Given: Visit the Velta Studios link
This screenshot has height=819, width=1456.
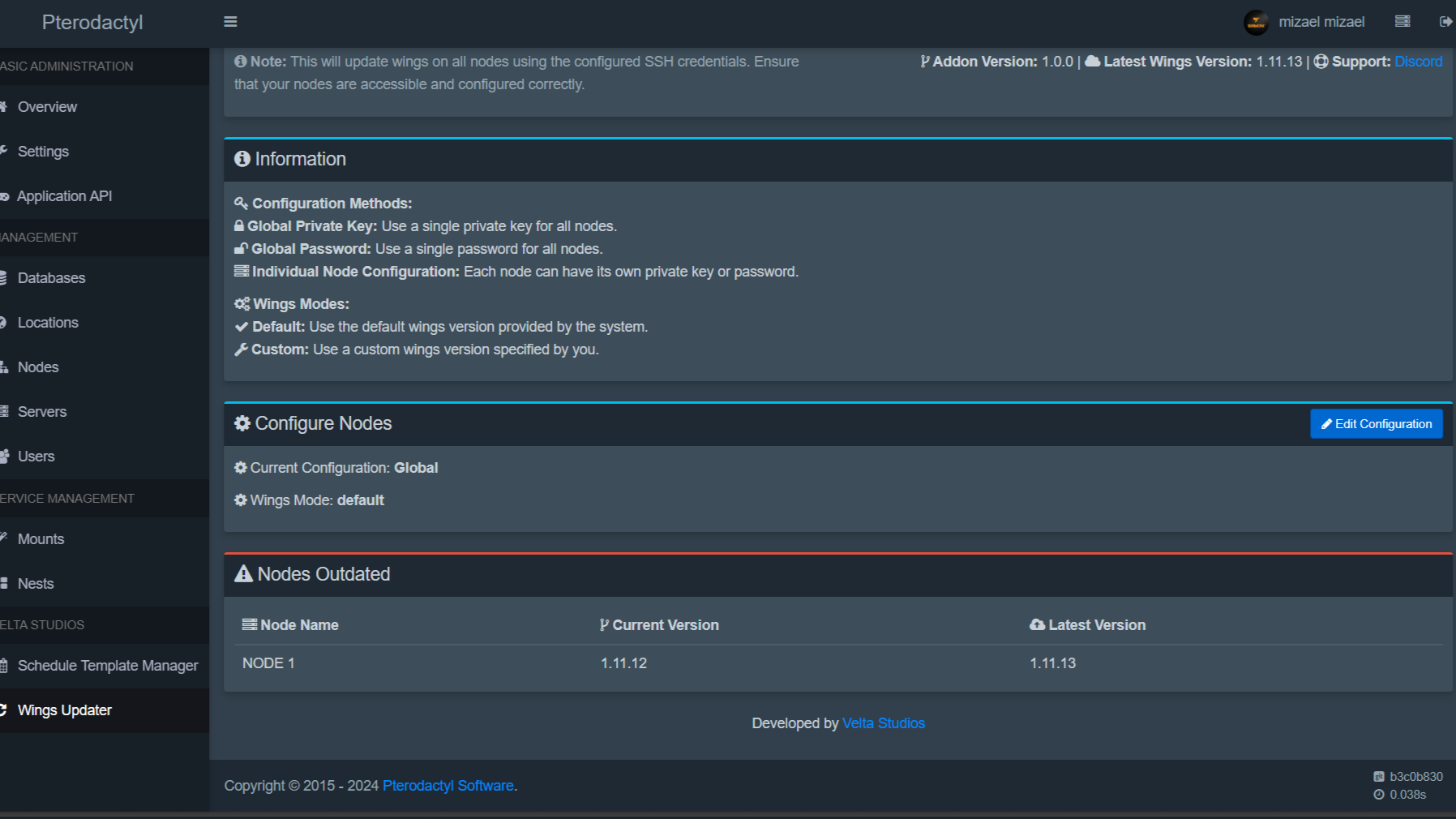Looking at the screenshot, I should (883, 723).
